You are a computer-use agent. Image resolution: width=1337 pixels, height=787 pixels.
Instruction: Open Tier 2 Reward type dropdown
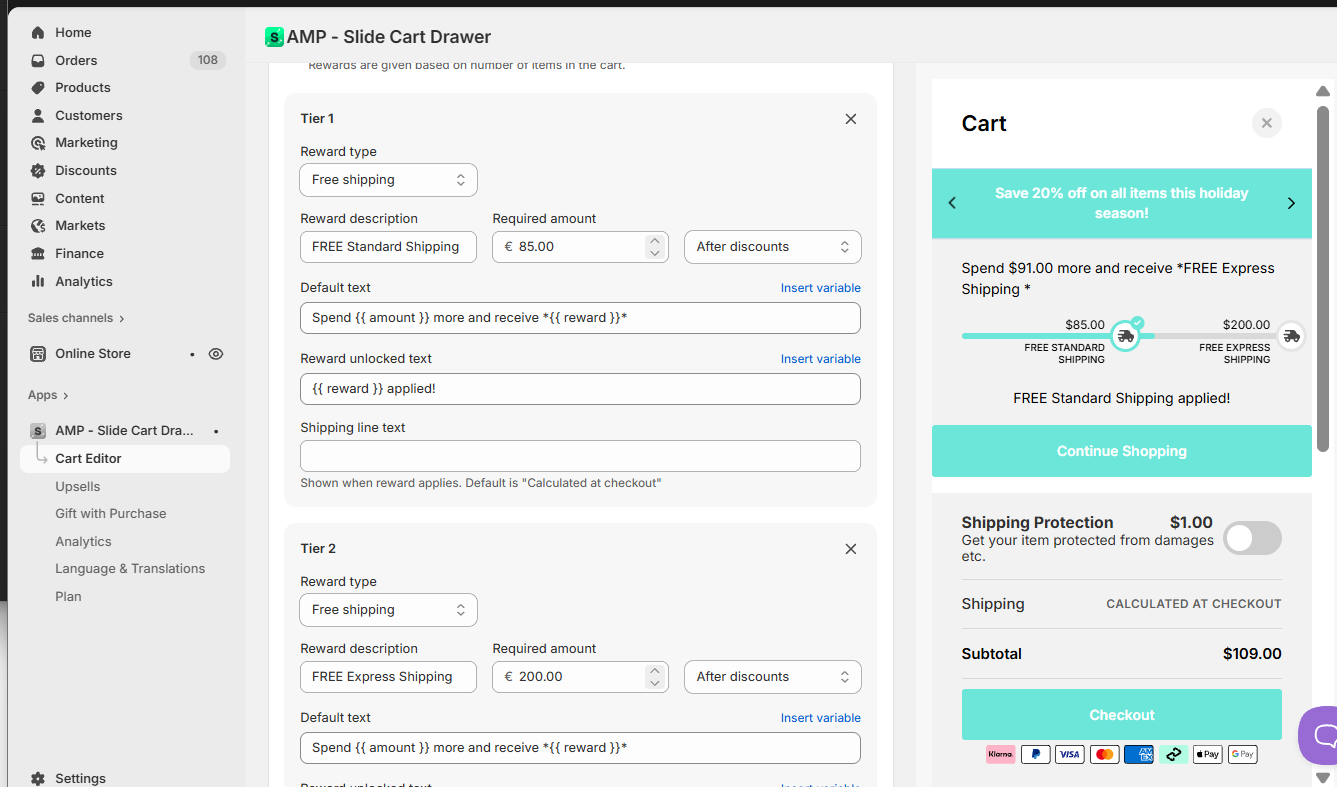click(x=389, y=610)
